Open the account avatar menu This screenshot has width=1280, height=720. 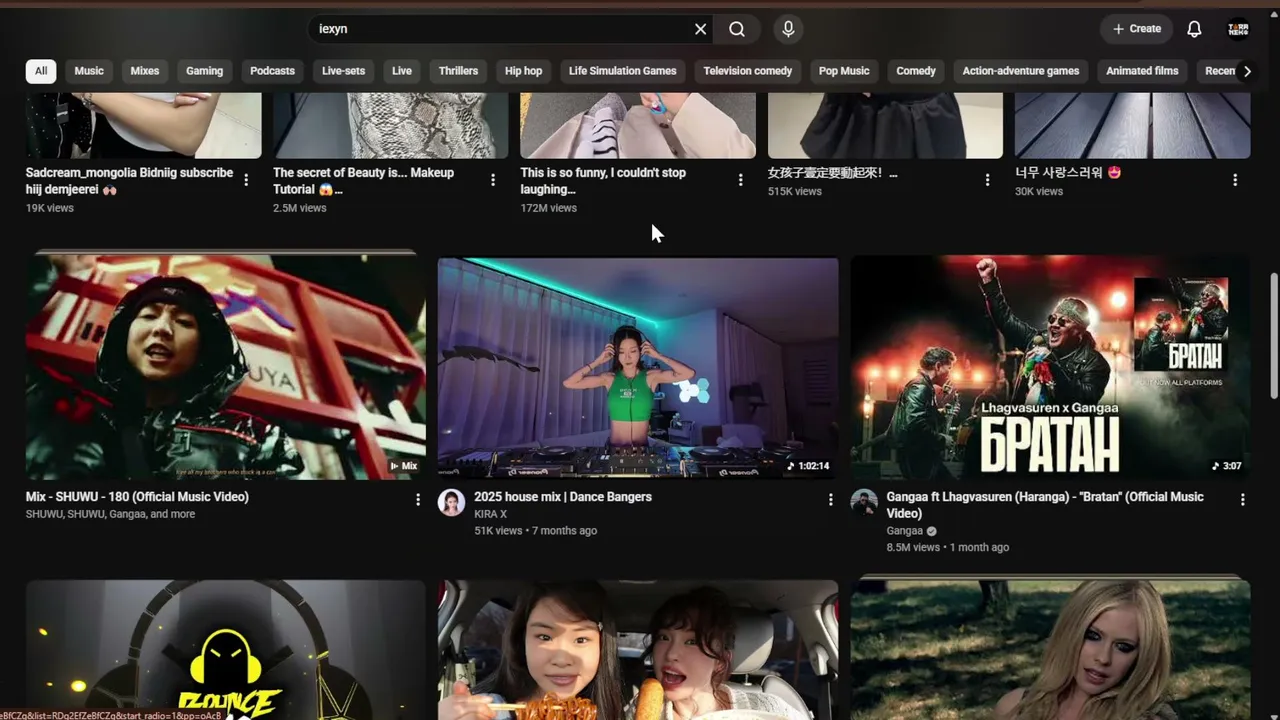(x=1238, y=29)
